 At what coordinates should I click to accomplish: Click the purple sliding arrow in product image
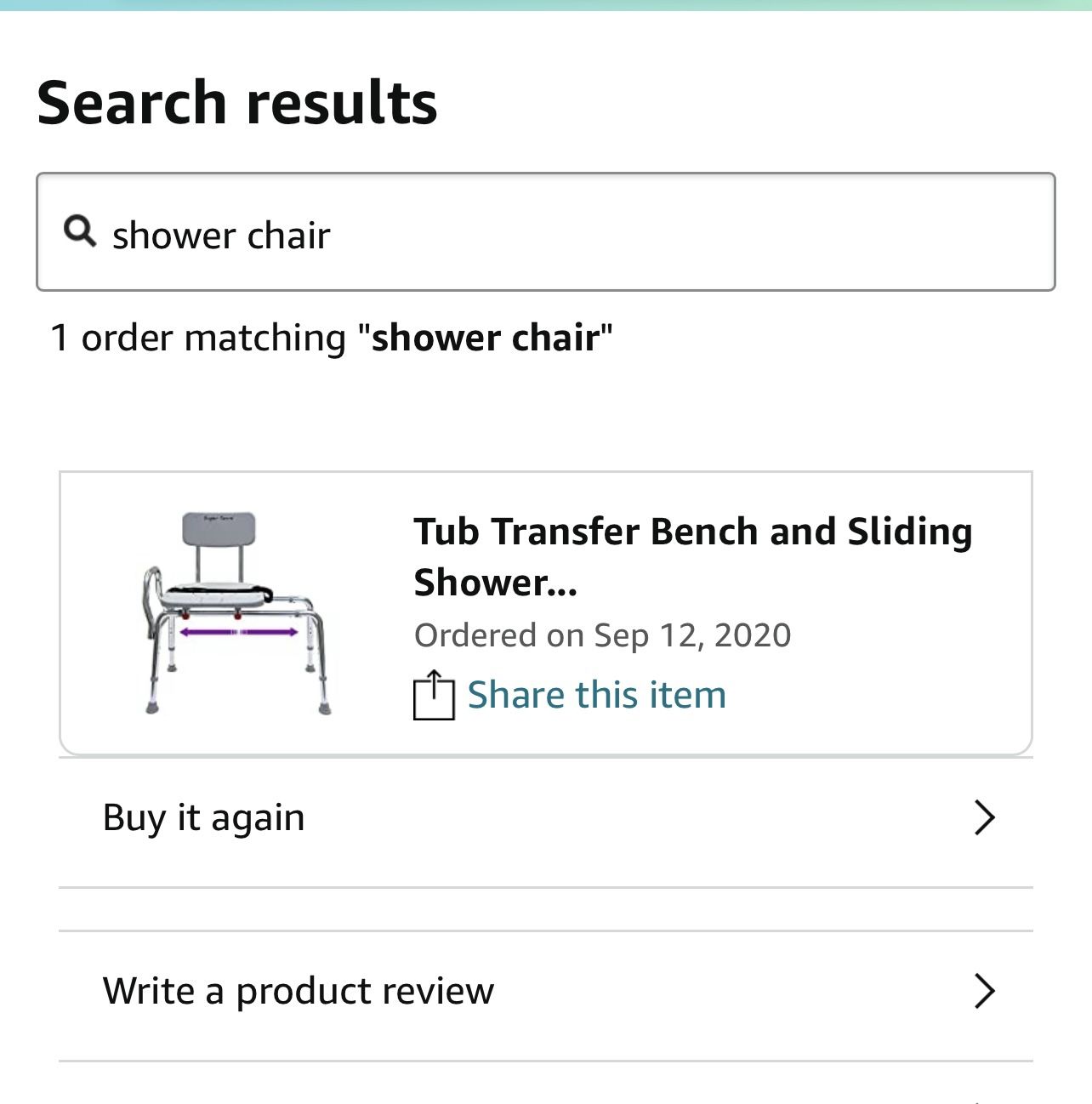pos(238,632)
